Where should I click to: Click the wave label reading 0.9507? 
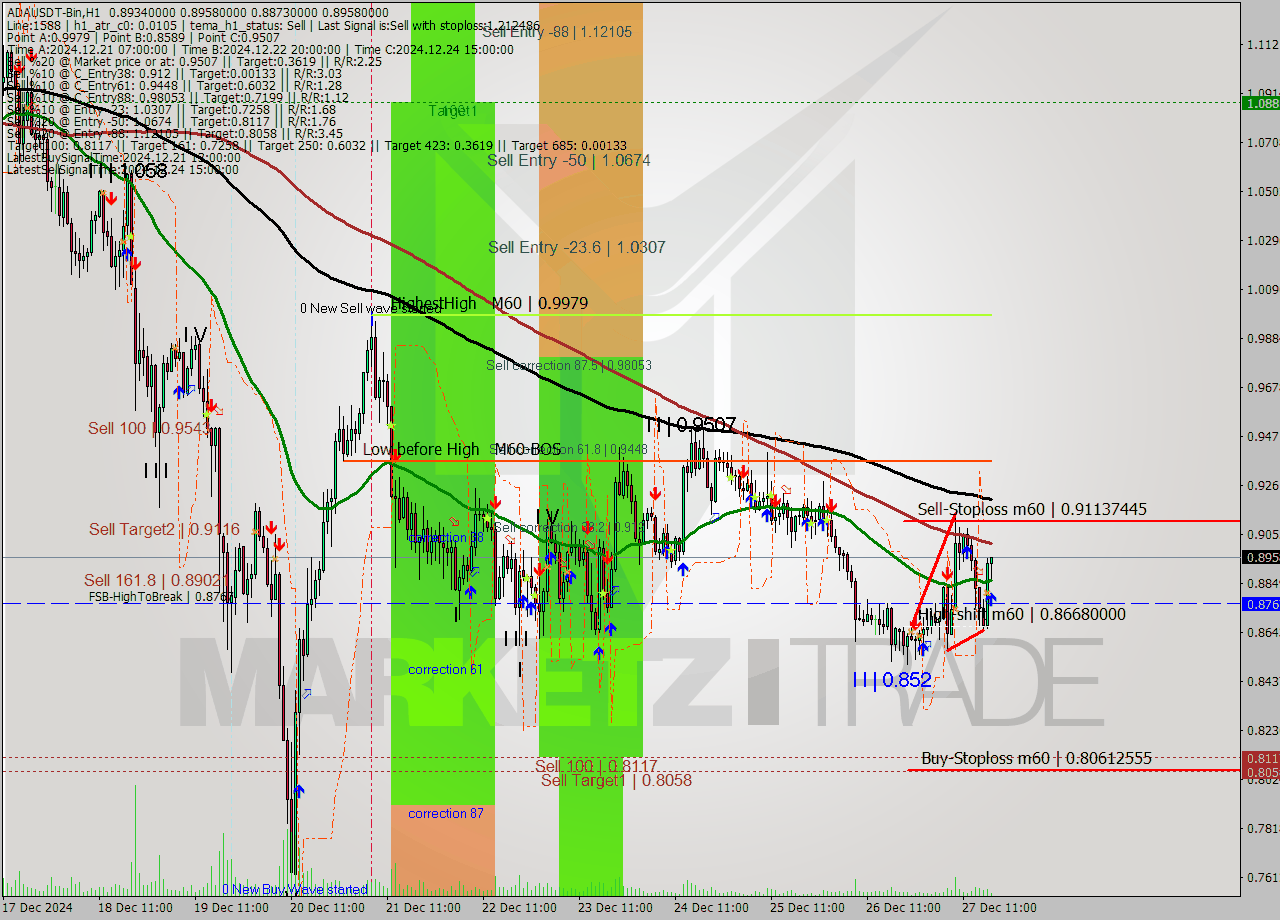690,425
